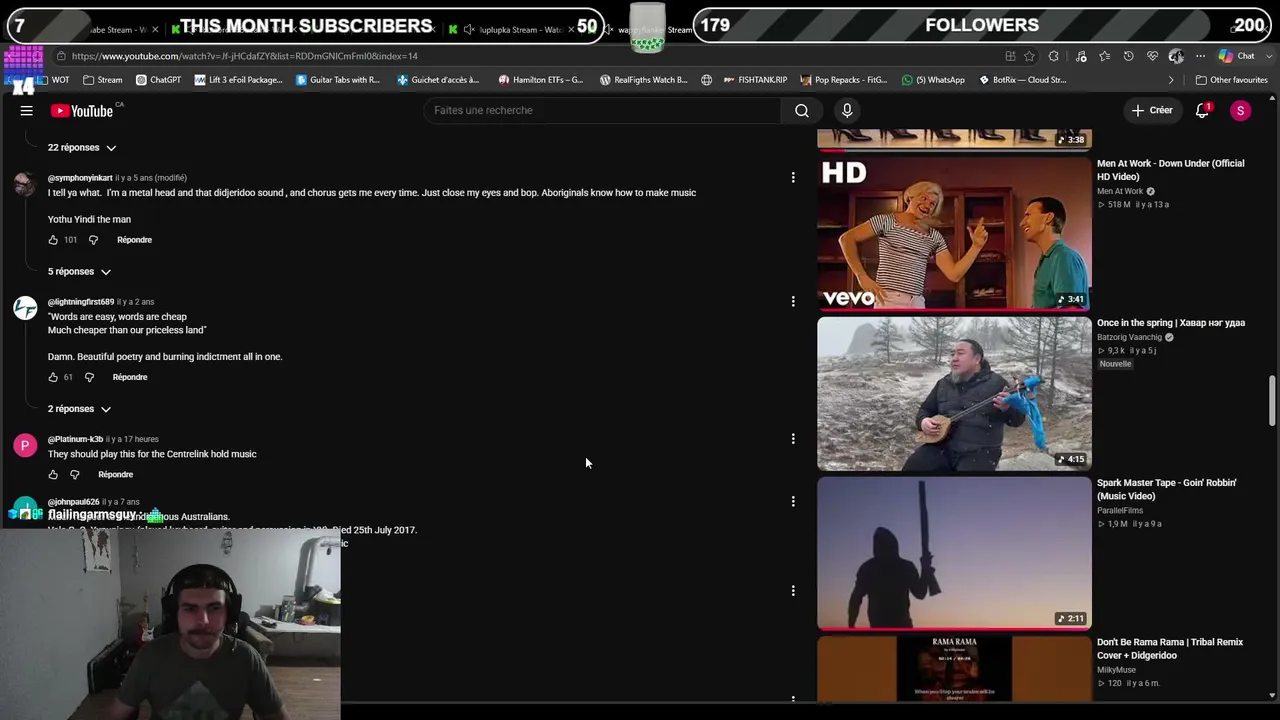This screenshot has width=1280, height=720.
Task: Like the comment by @symphonyinkart
Action: [x=53, y=240]
